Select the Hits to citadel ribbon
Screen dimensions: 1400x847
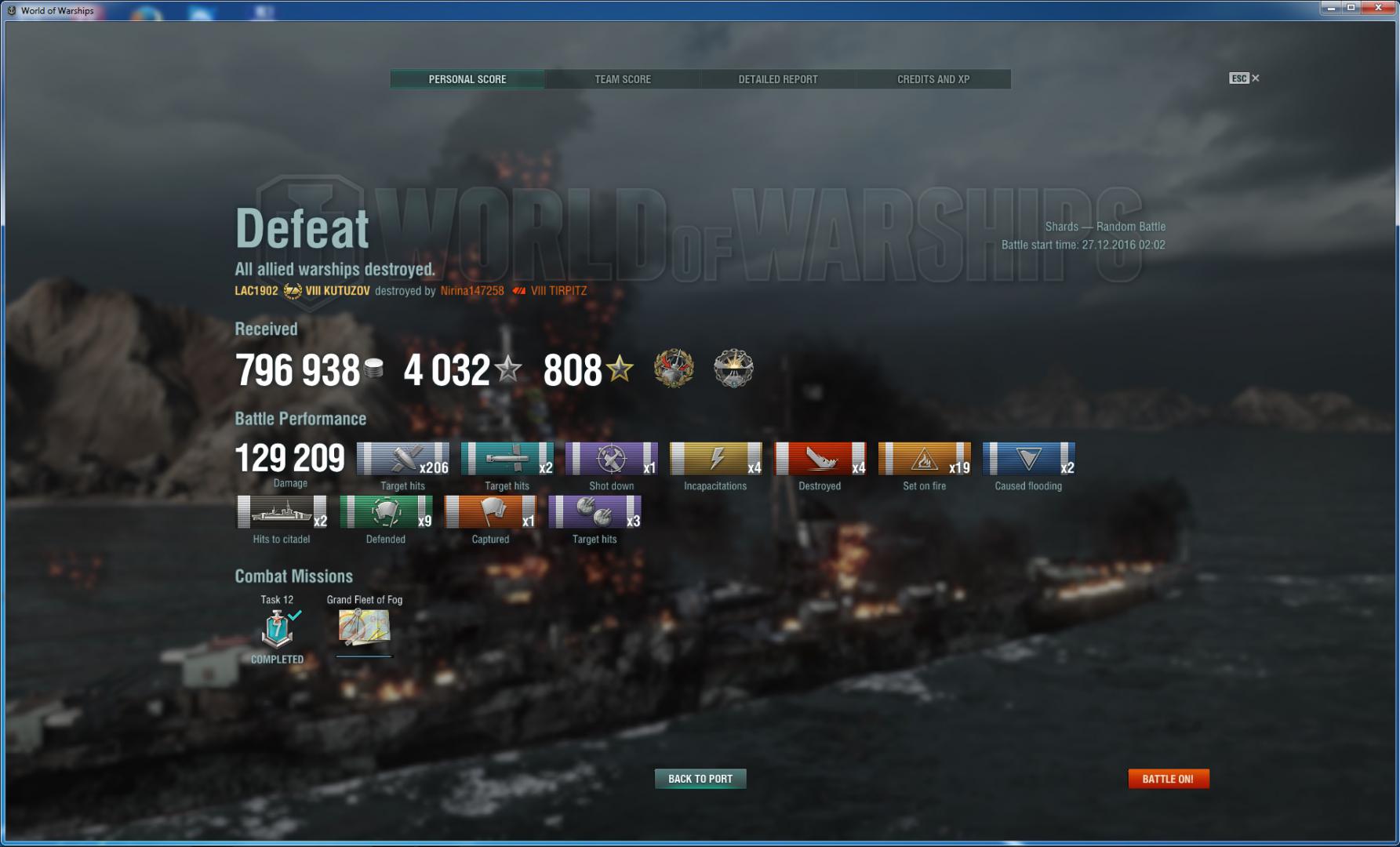point(282,512)
